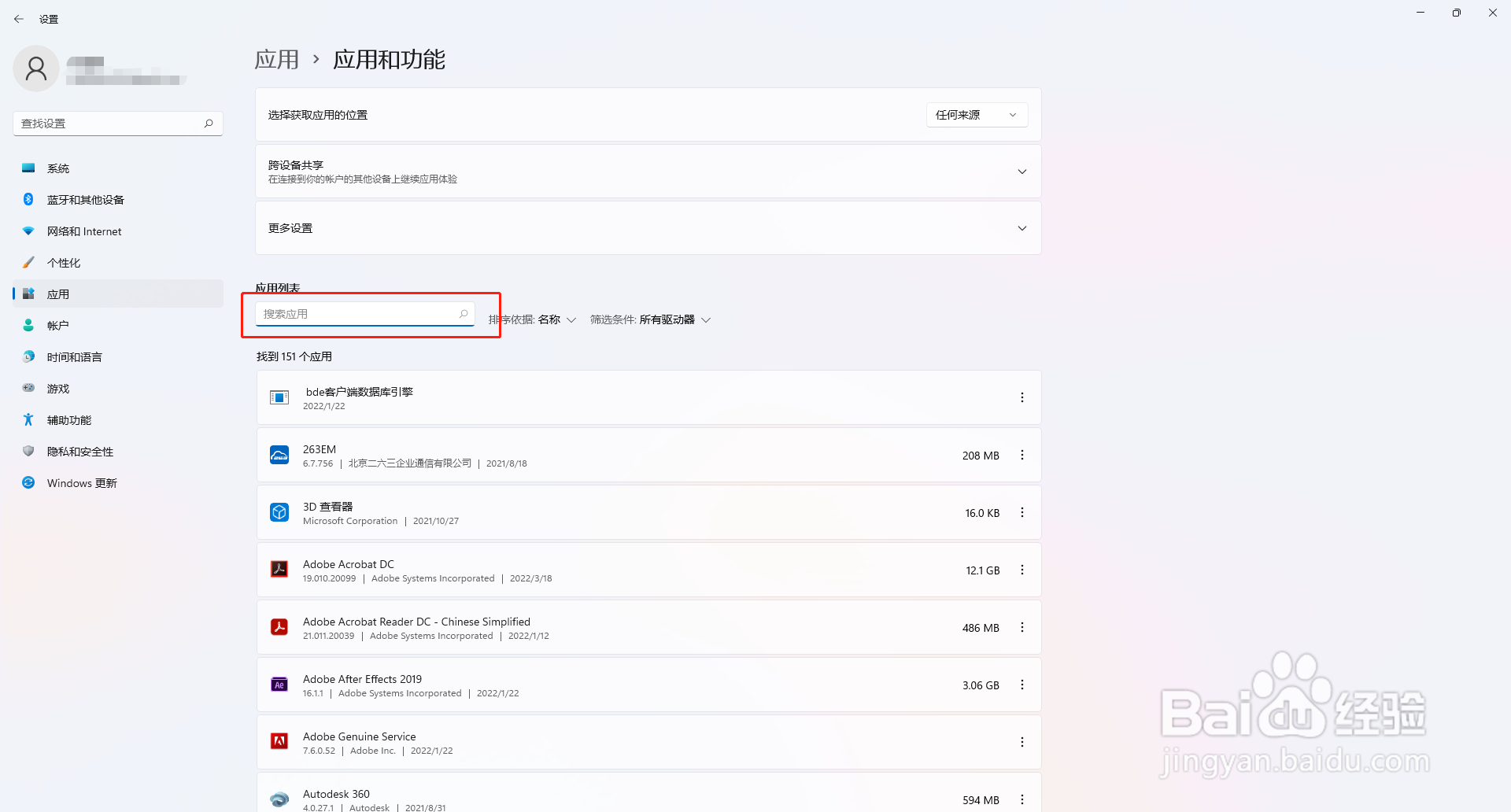This screenshot has width=1511, height=812.
Task: Open more options for Autodesk 360
Action: (x=1022, y=799)
